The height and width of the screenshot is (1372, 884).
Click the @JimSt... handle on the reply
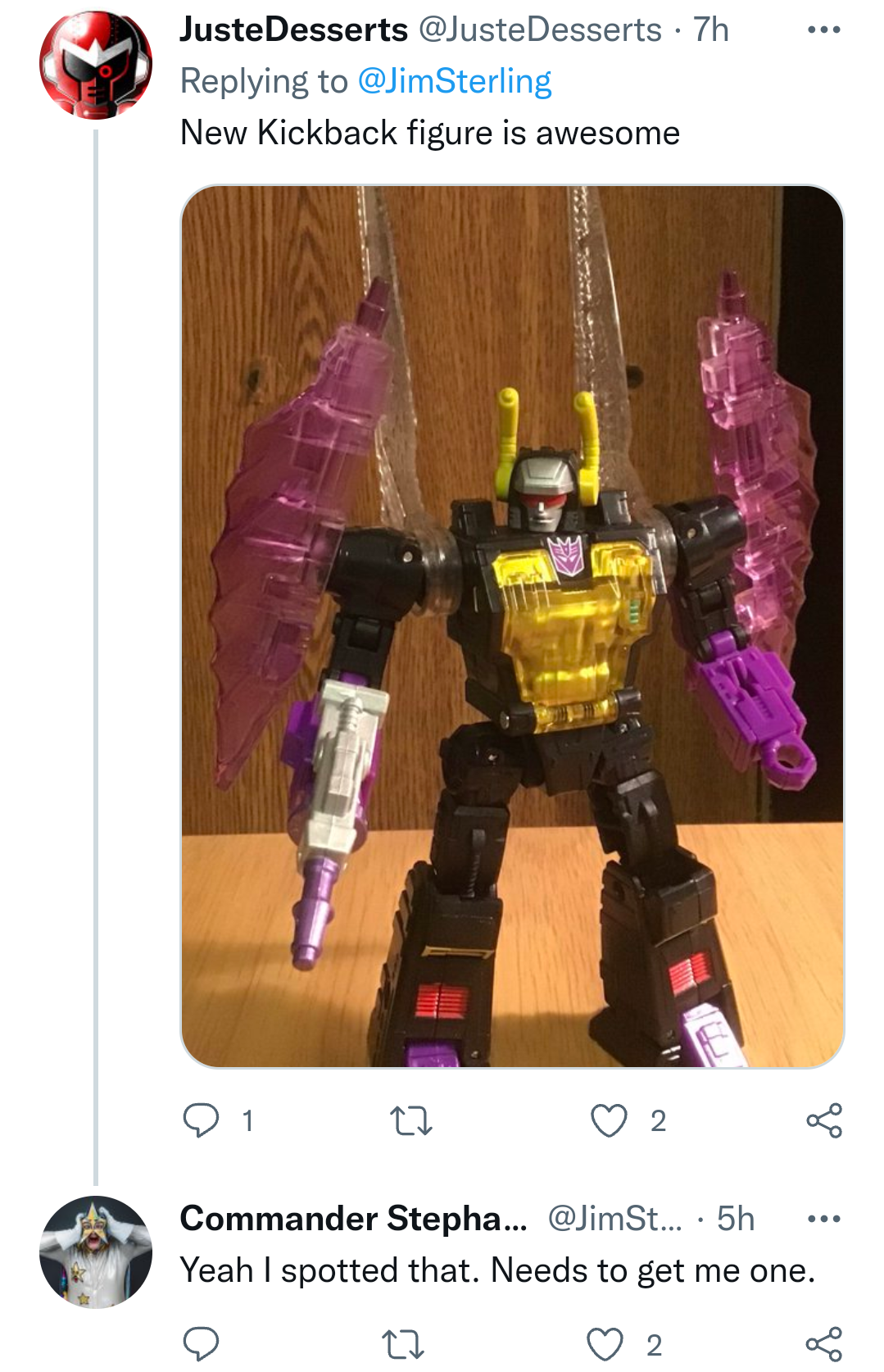pyautogui.click(x=614, y=1219)
